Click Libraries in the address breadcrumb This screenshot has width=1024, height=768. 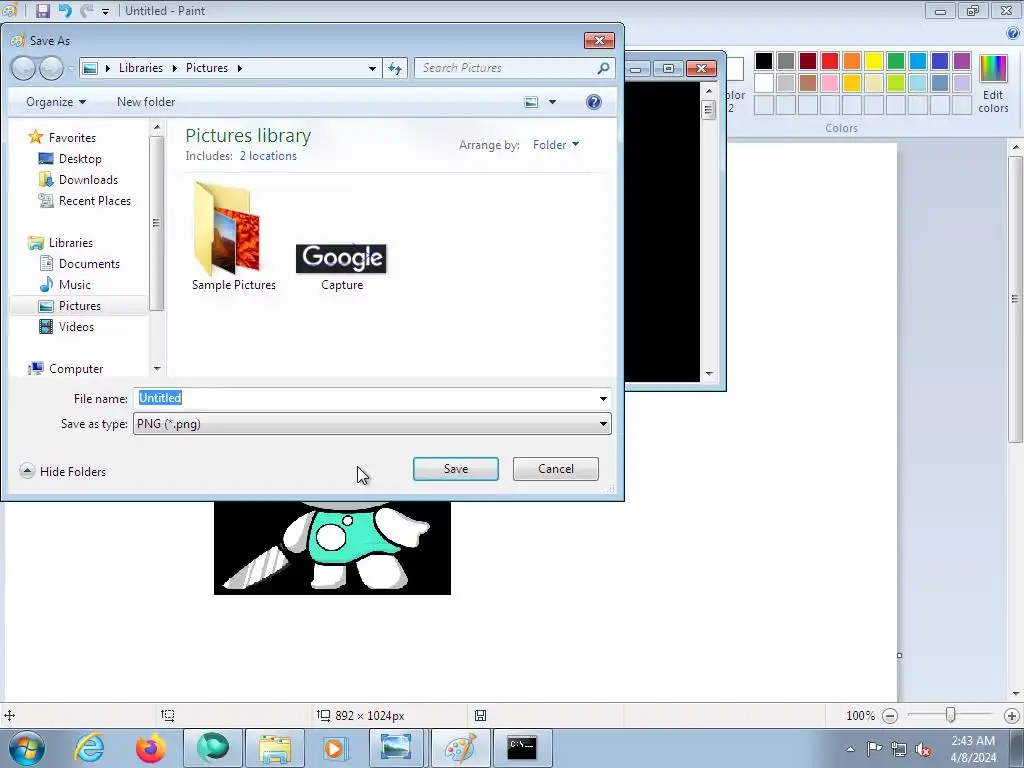[140, 68]
